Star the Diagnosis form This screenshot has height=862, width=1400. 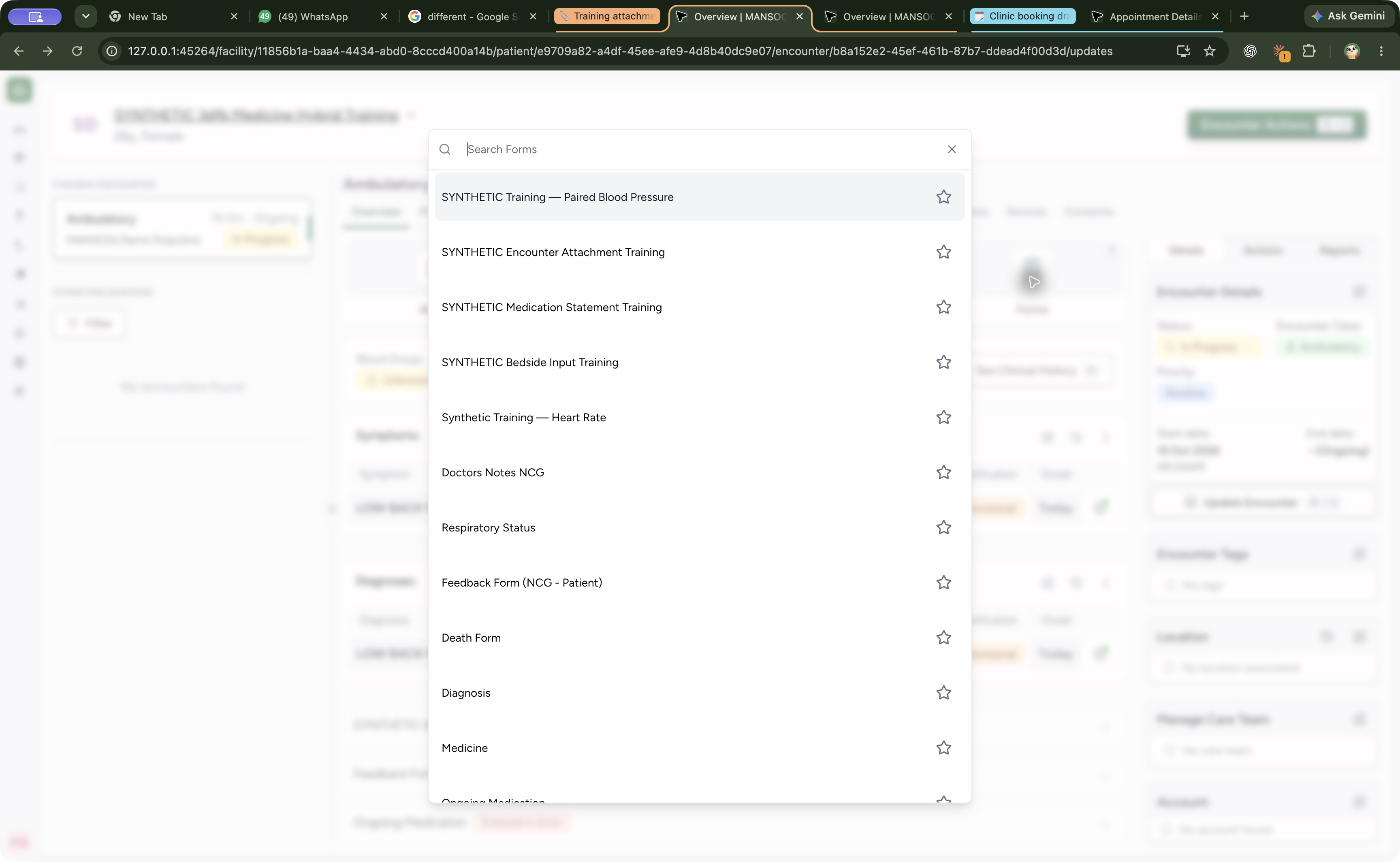(943, 693)
